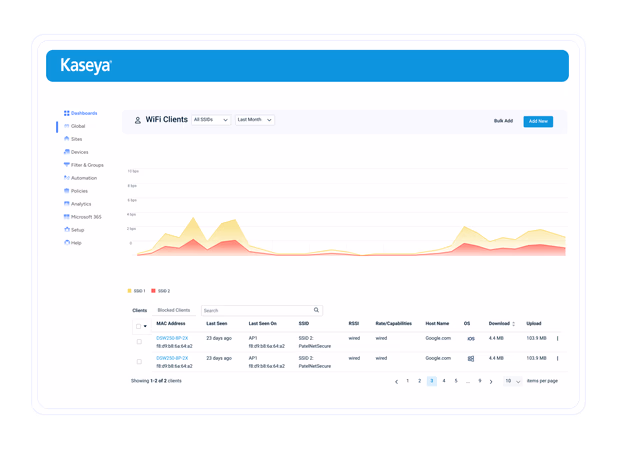
Task: Open Microsoft 365 in the sidebar
Action: point(83,217)
